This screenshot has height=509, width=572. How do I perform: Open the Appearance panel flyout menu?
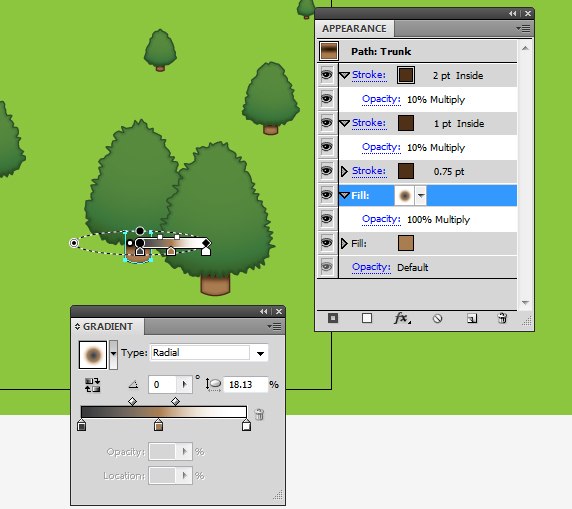(x=523, y=28)
